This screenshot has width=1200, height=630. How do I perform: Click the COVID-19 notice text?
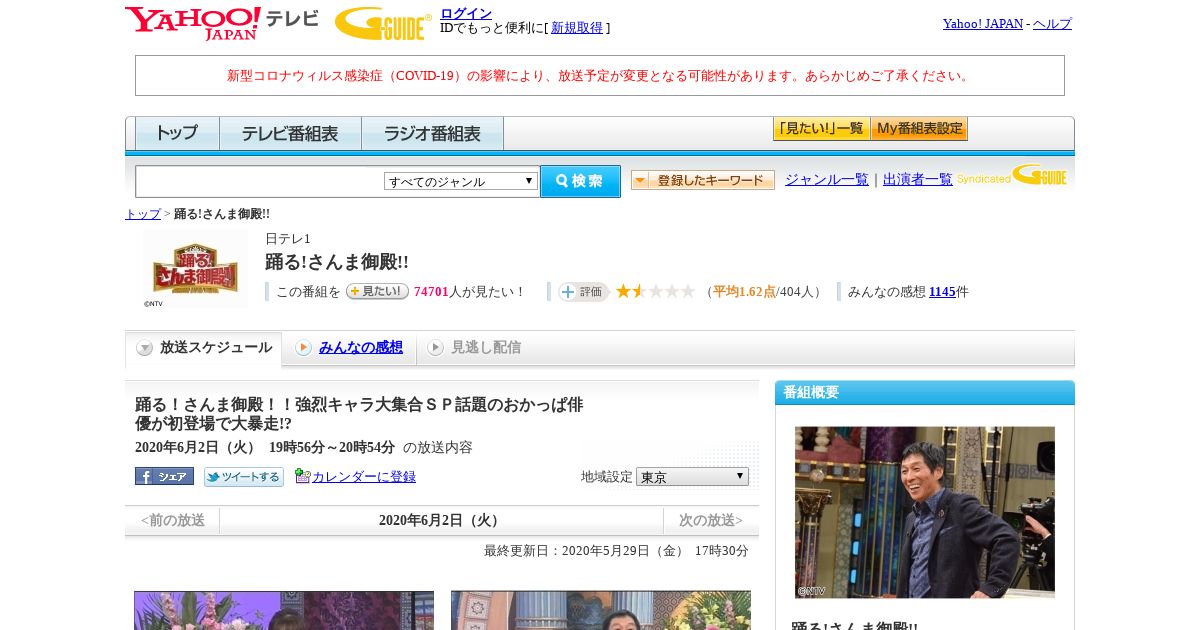click(600, 76)
